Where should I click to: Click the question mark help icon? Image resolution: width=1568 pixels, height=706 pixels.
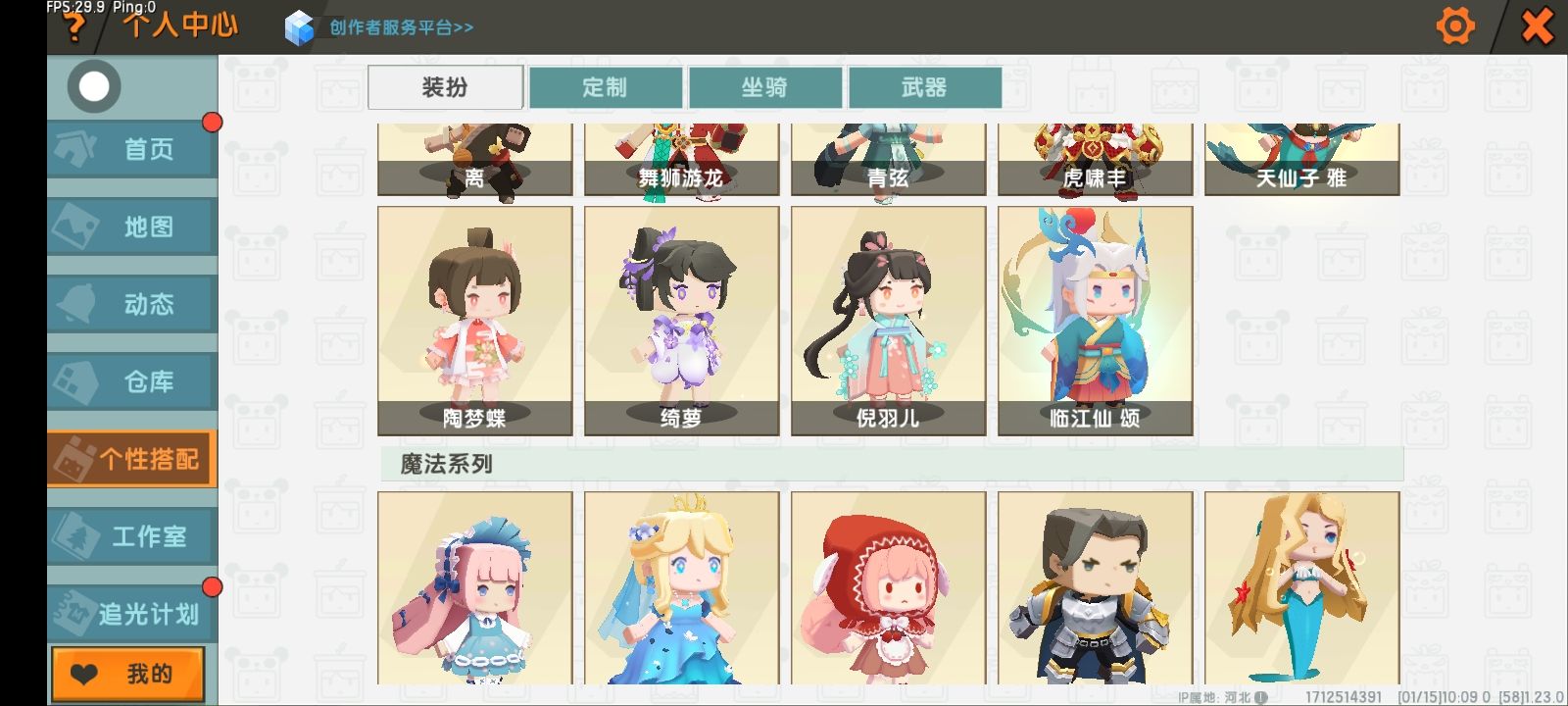[x=73, y=28]
